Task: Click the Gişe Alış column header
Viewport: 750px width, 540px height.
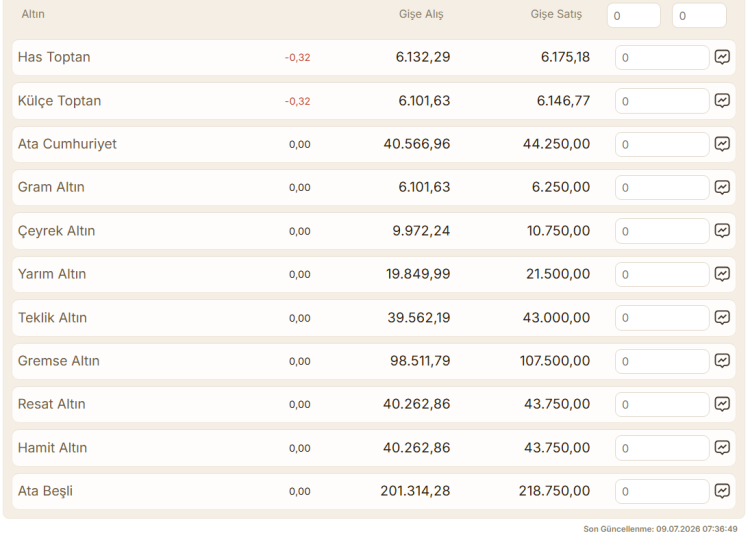Action: pos(421,14)
